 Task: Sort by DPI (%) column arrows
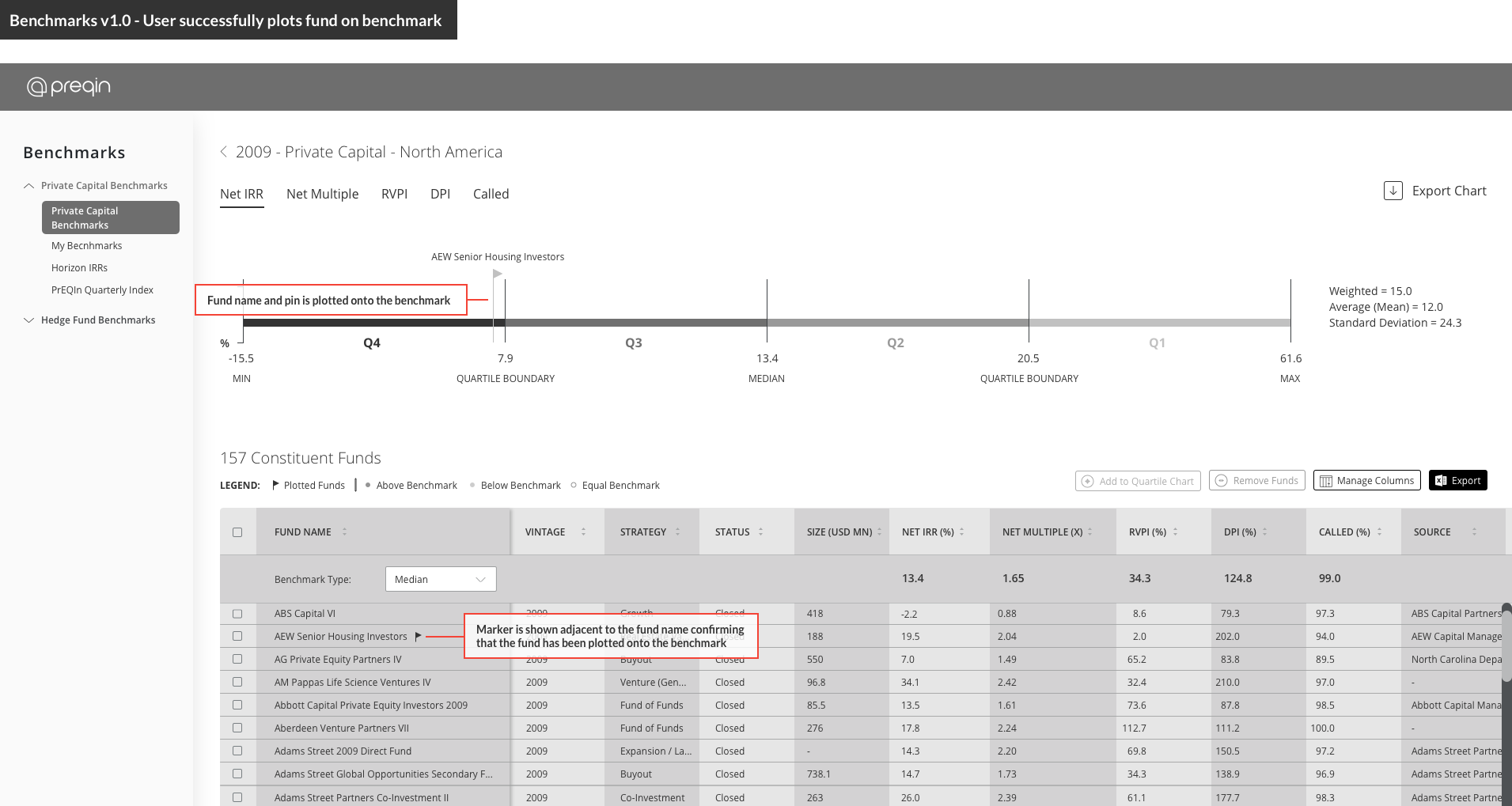[1264, 532]
